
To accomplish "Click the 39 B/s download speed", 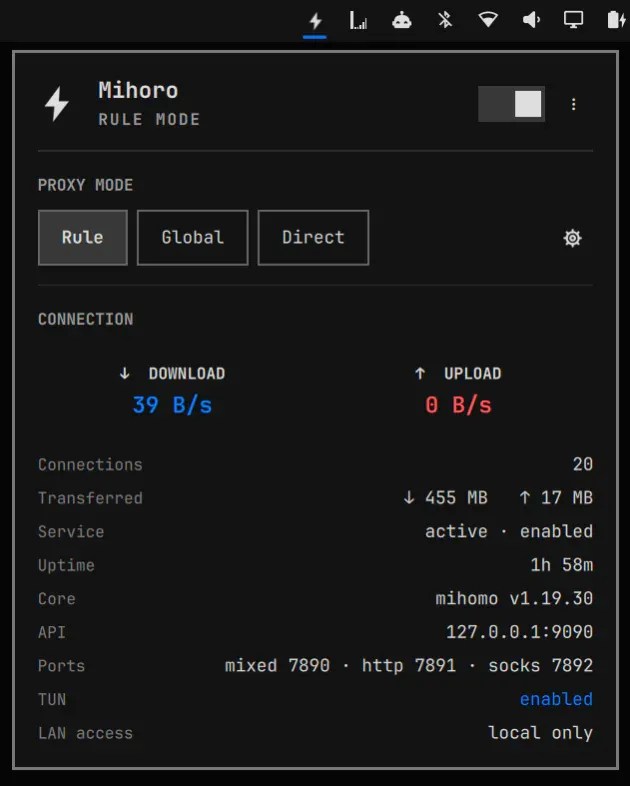I will 172,405.
